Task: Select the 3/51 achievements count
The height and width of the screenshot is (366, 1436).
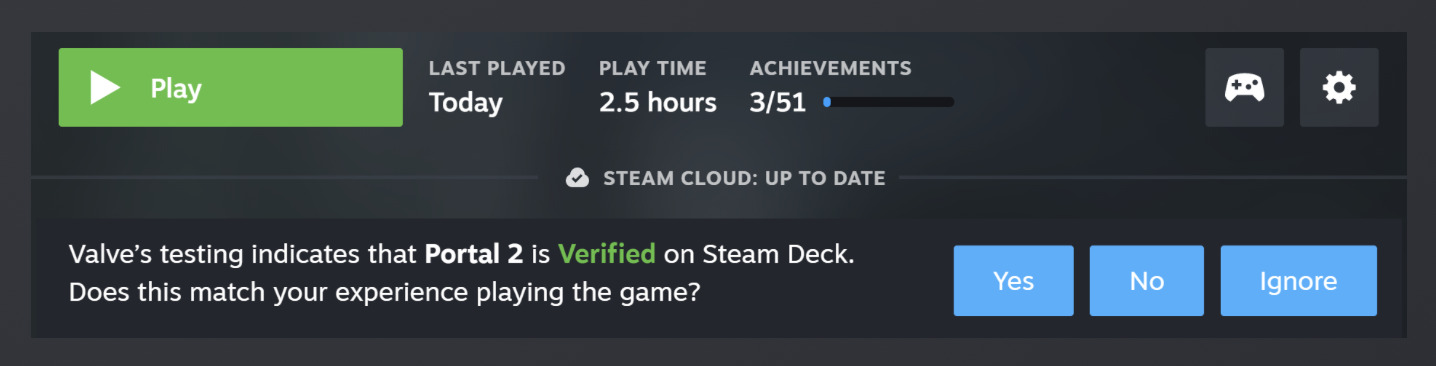Action: [778, 102]
